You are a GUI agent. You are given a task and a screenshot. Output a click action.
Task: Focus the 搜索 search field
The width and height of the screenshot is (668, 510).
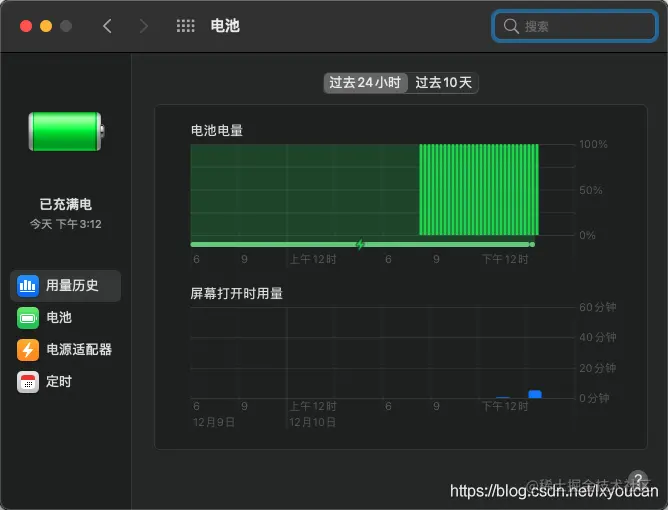tap(575, 26)
